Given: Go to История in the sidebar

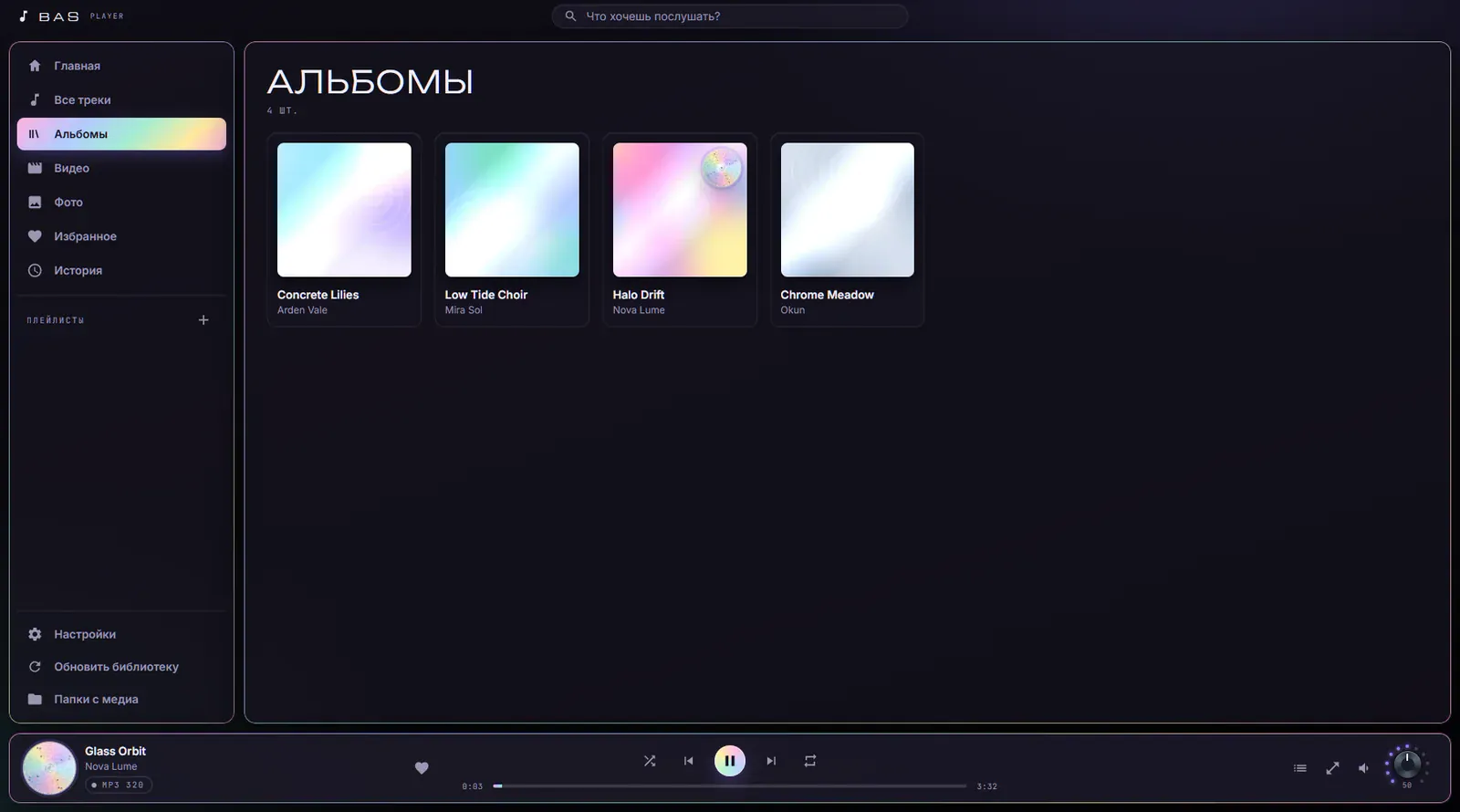Looking at the screenshot, I should coord(121,270).
